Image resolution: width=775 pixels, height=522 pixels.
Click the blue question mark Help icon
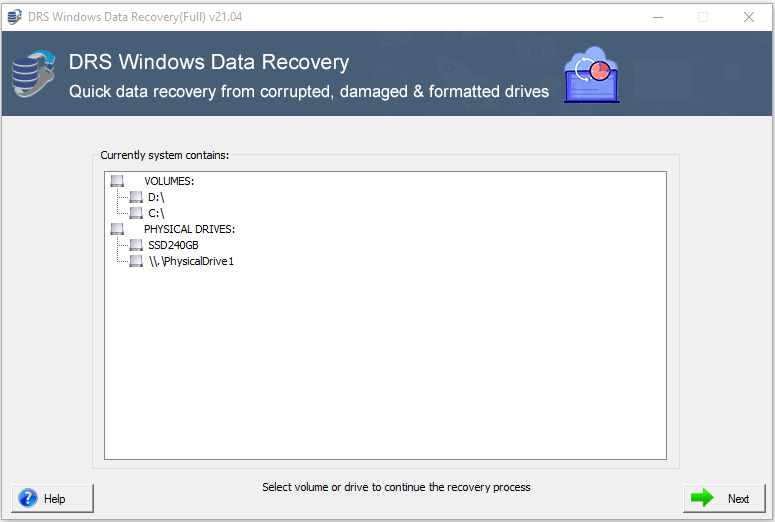[x=28, y=498]
